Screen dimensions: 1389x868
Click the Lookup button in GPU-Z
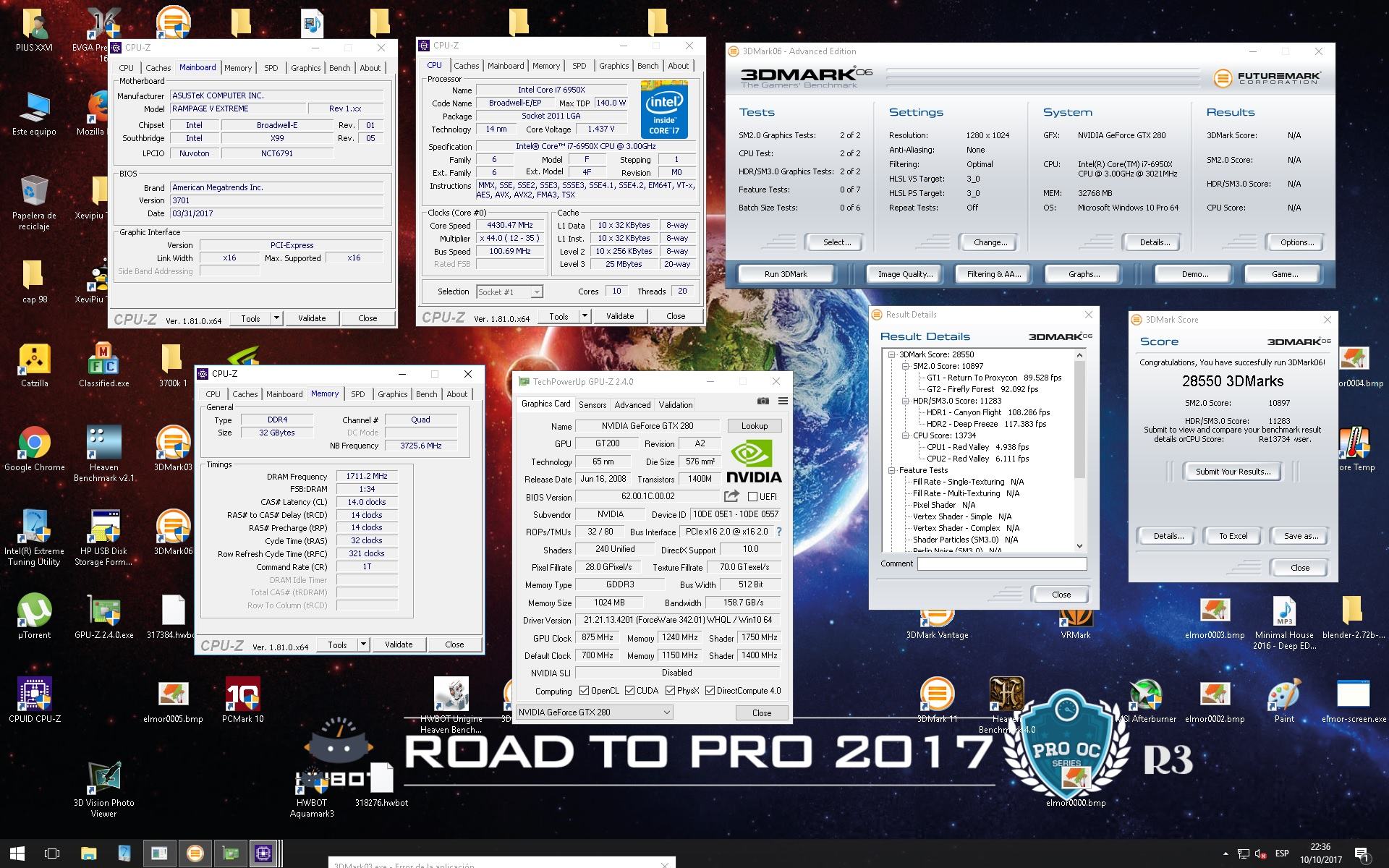754,426
